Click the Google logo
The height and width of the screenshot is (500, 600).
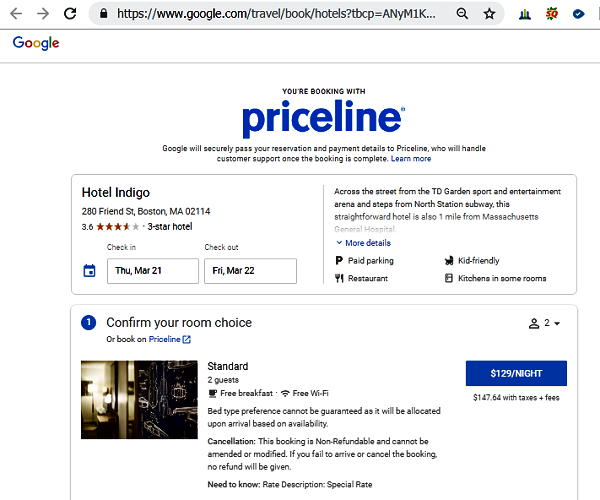36,43
